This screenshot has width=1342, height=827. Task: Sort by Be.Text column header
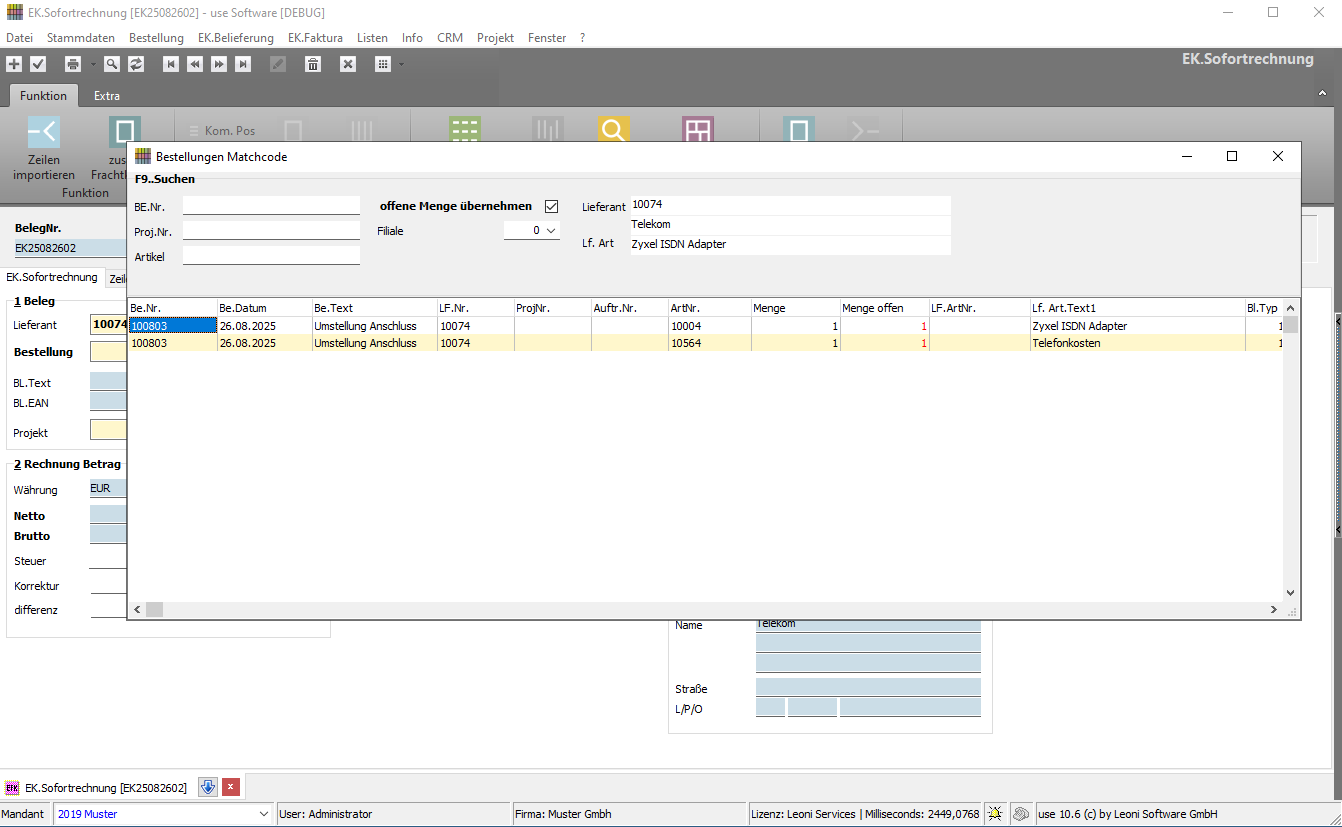click(374, 308)
